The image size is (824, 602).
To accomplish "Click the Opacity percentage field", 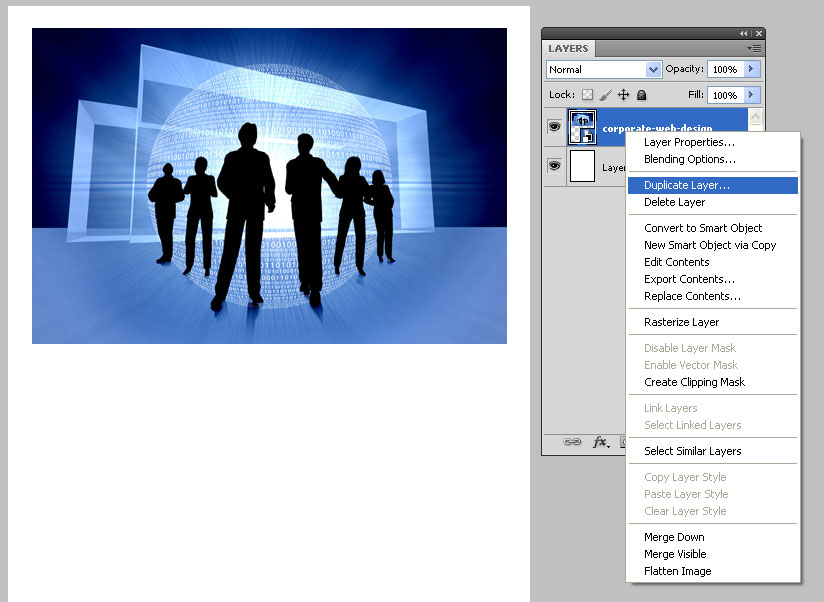I will coord(725,69).
